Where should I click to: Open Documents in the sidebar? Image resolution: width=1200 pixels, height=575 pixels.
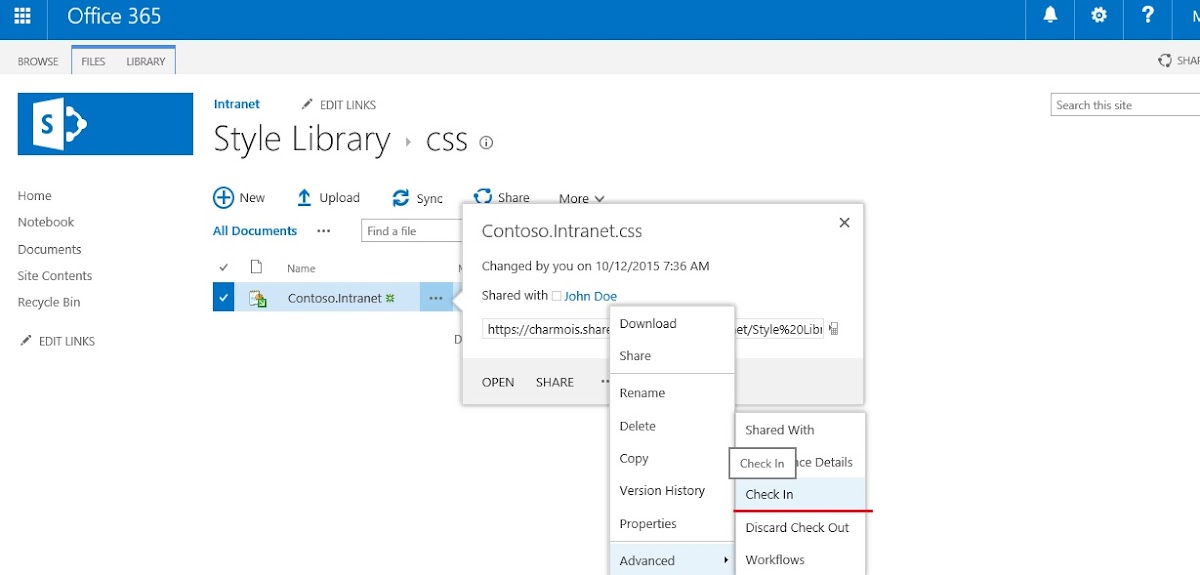(50, 249)
